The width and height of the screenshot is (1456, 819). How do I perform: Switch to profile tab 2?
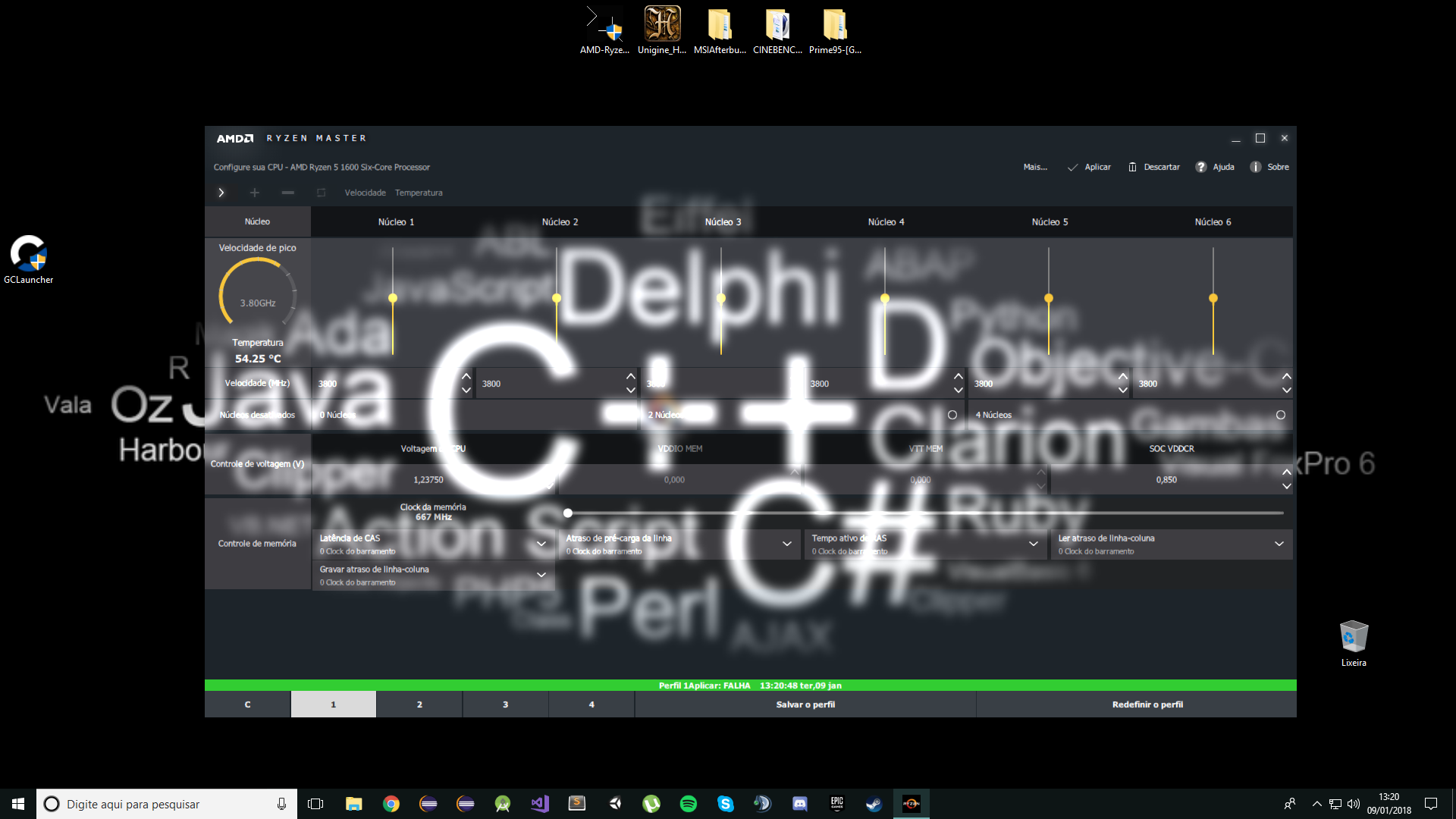tap(419, 704)
